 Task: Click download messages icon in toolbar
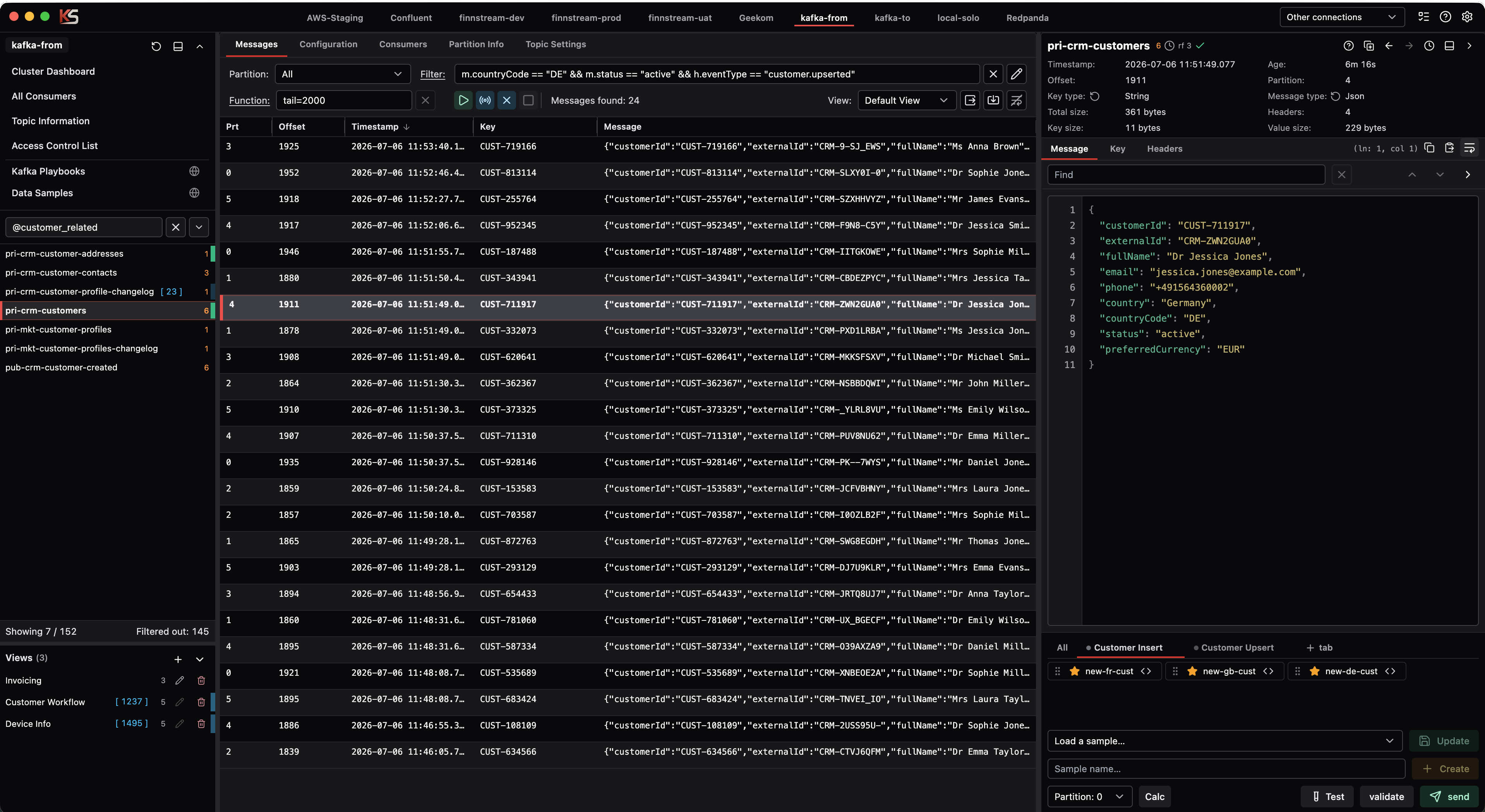(993, 100)
